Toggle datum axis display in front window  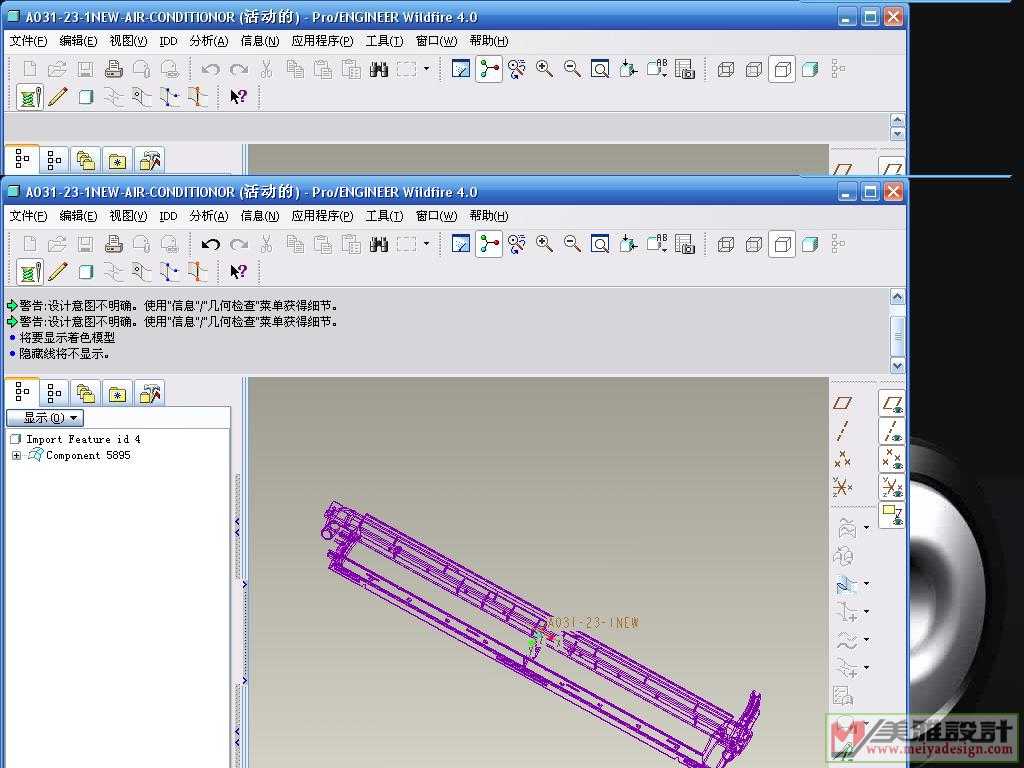[892, 431]
